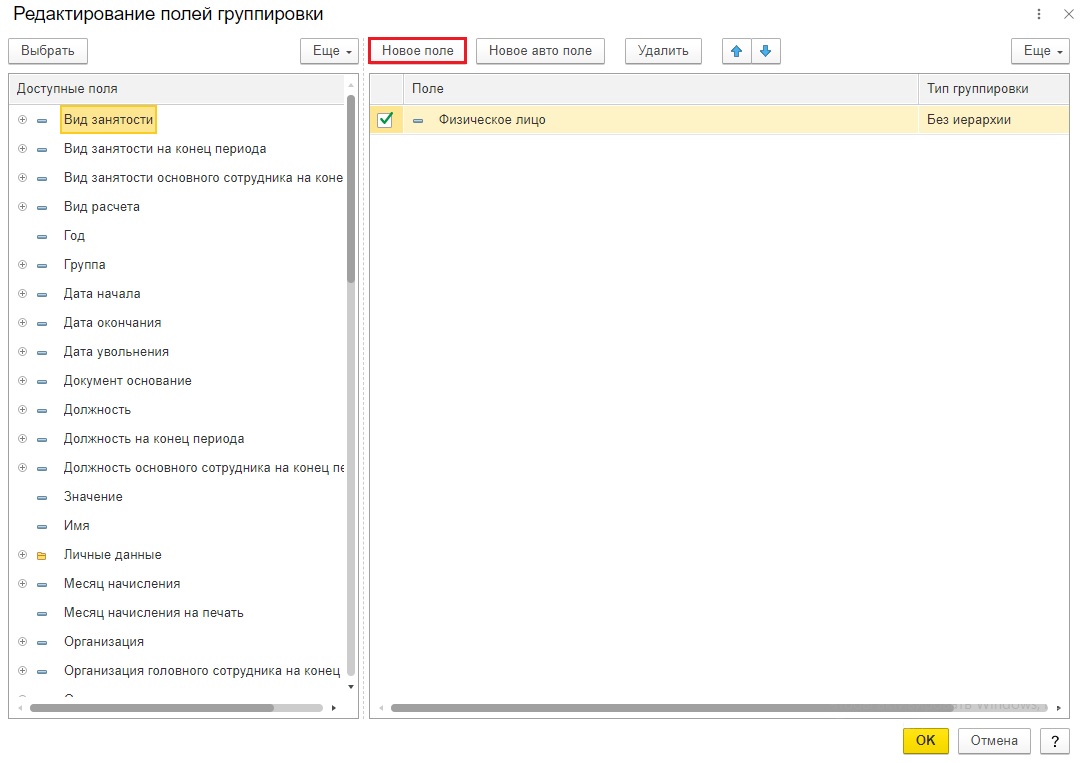Viewport: 1085px width, 763px height.
Task: Expand the Вид расчета node
Action: 22,207
